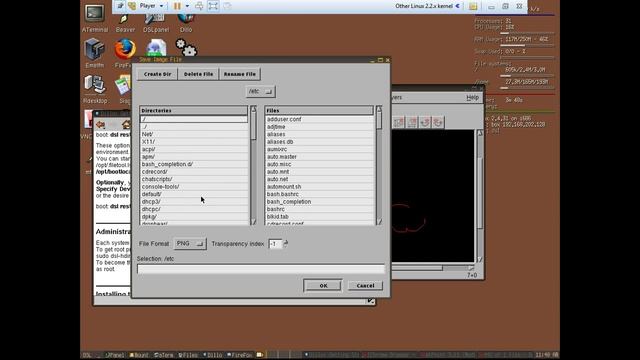Open the Emelfm file manager icon
640x360 pixels.
(95, 53)
